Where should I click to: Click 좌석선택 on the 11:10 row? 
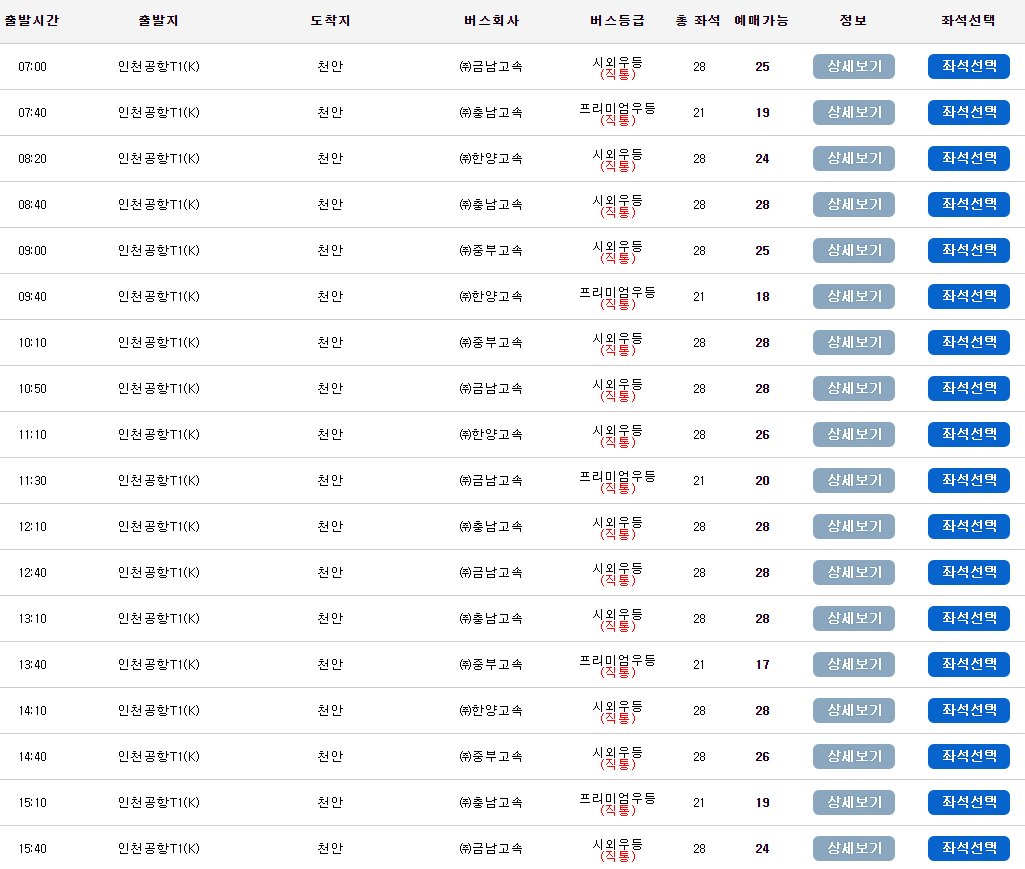click(x=969, y=434)
